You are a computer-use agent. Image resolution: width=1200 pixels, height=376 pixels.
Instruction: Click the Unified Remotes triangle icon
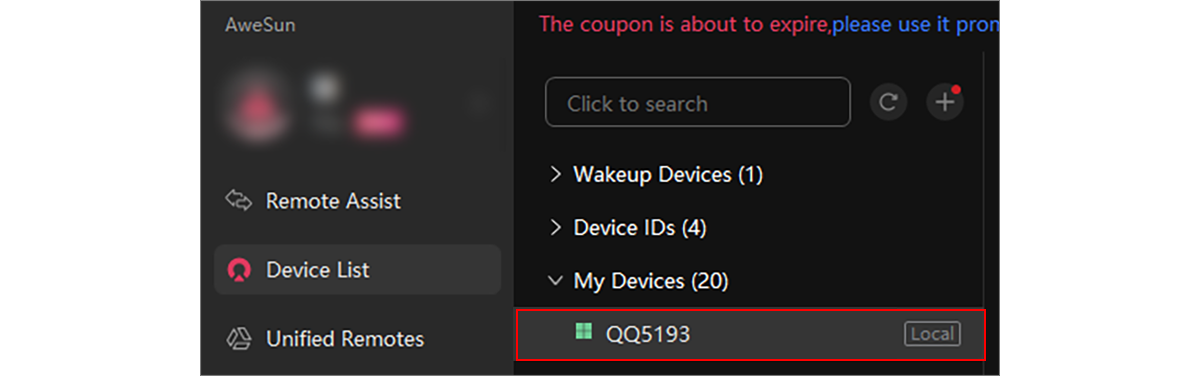pos(238,339)
